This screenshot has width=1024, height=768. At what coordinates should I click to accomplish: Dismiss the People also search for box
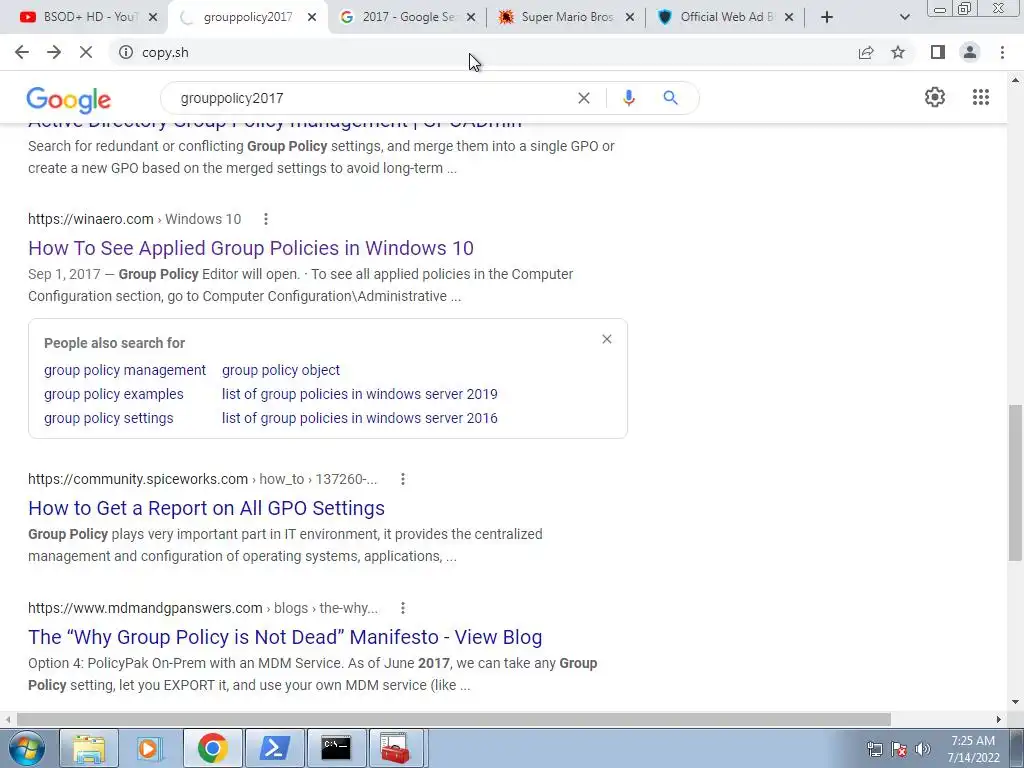coord(607,339)
